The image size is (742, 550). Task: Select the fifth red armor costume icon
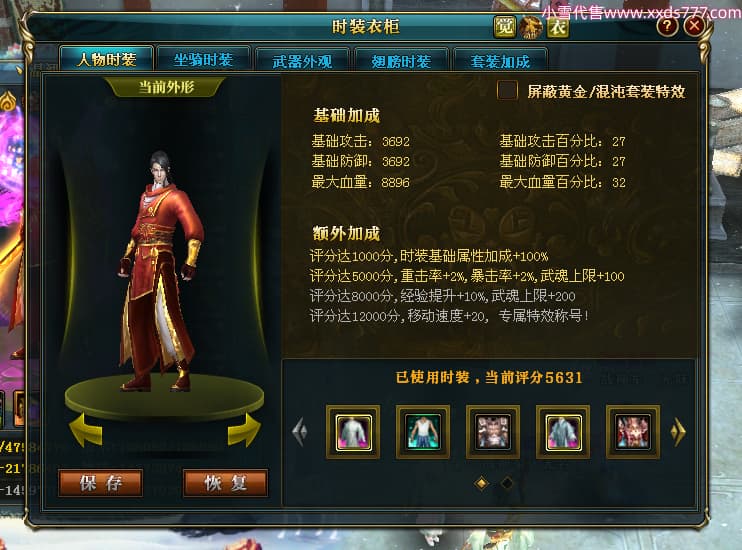click(633, 432)
